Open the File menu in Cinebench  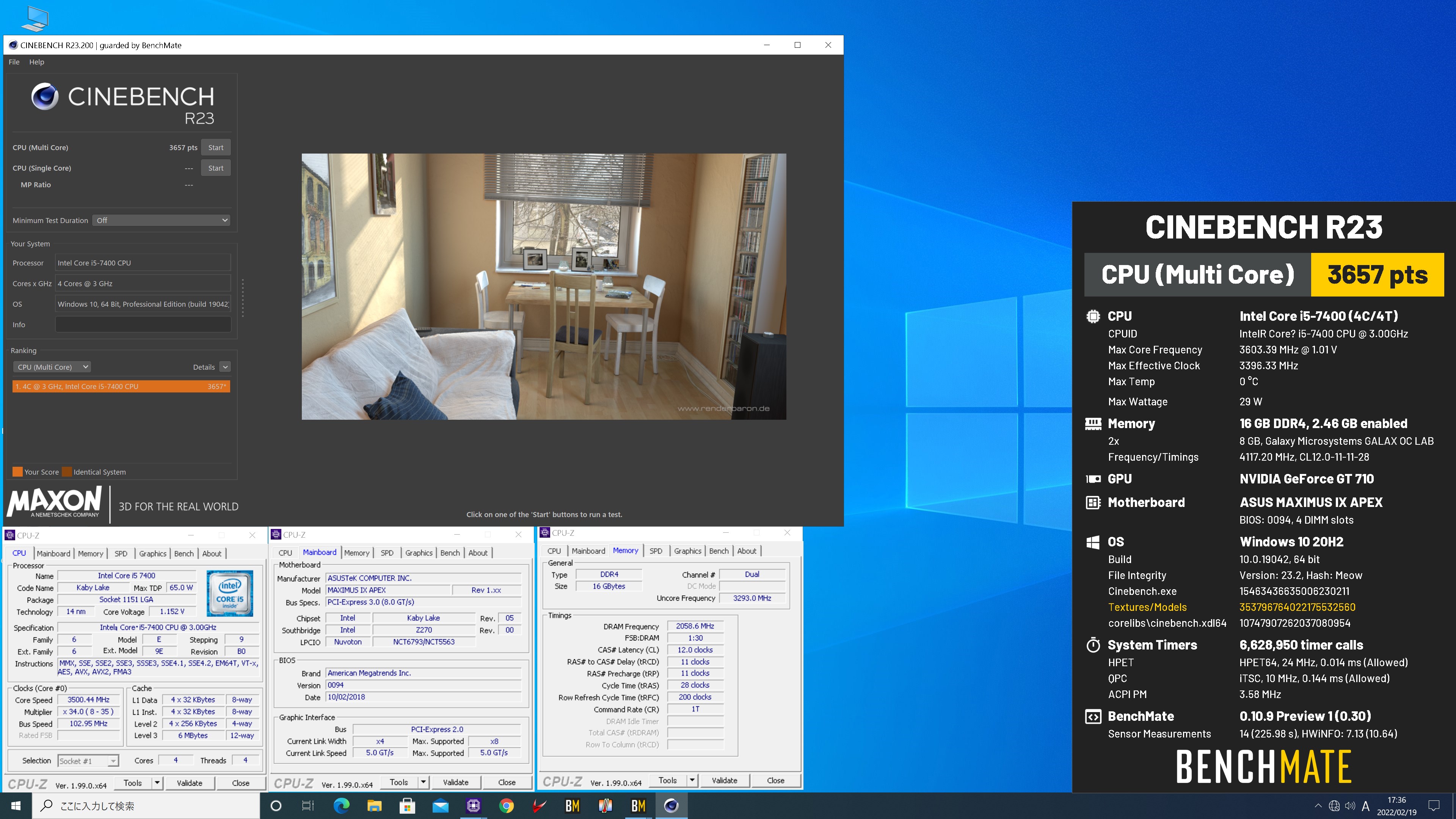(14, 62)
